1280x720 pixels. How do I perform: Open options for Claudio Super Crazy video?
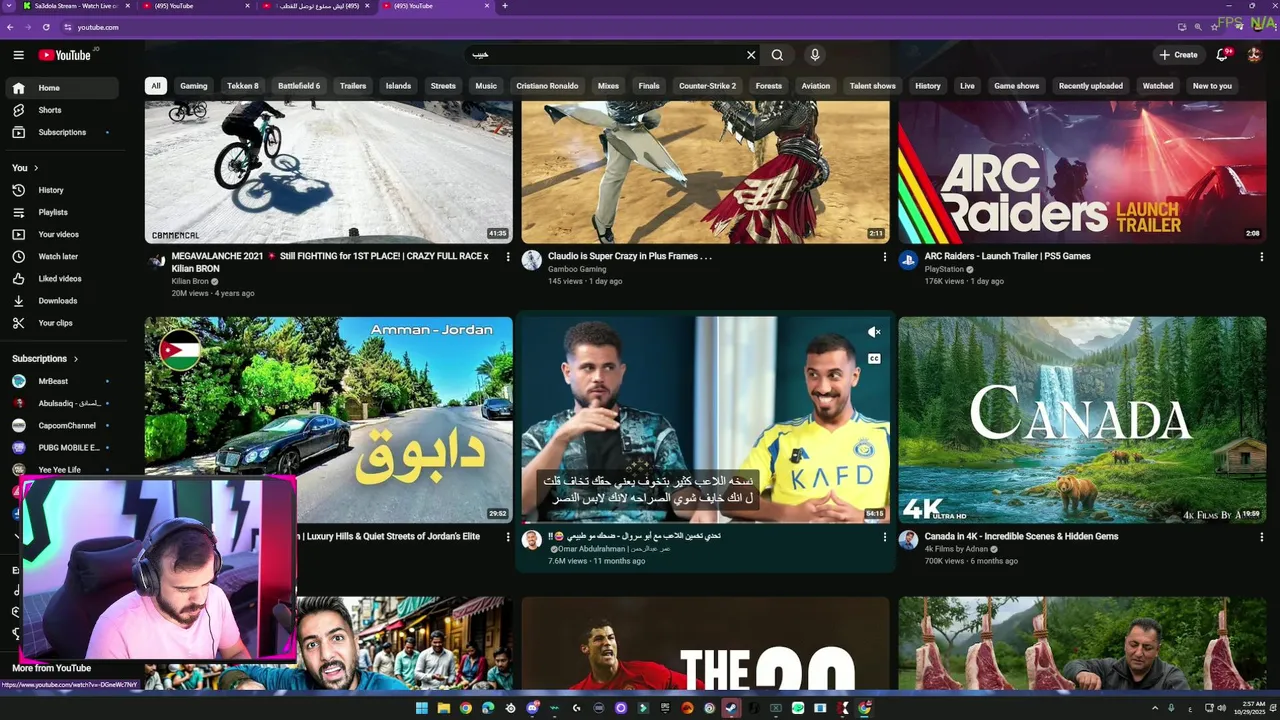pyautogui.click(x=884, y=257)
